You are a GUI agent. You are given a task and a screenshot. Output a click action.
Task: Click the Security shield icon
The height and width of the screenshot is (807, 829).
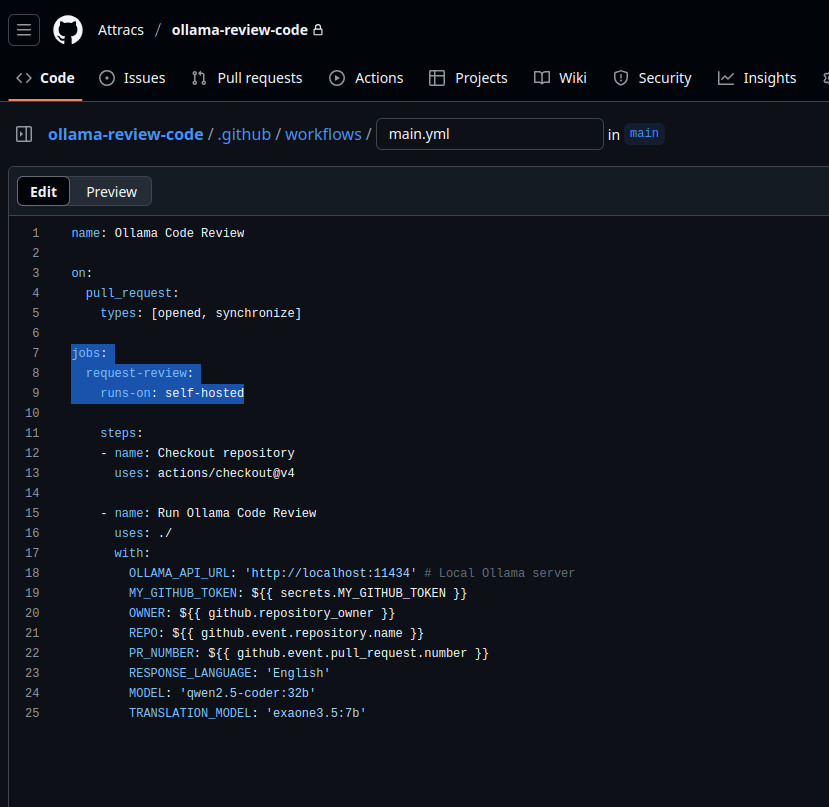[x=621, y=78]
